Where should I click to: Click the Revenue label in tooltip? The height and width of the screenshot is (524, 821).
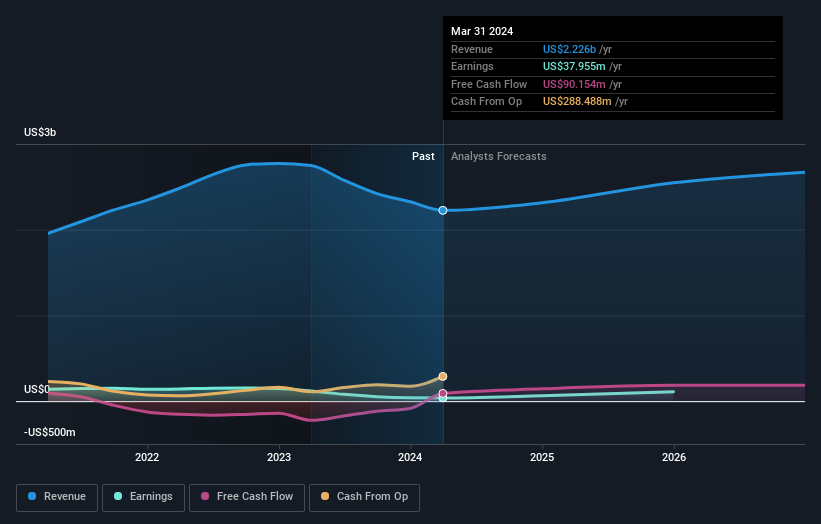click(x=472, y=49)
